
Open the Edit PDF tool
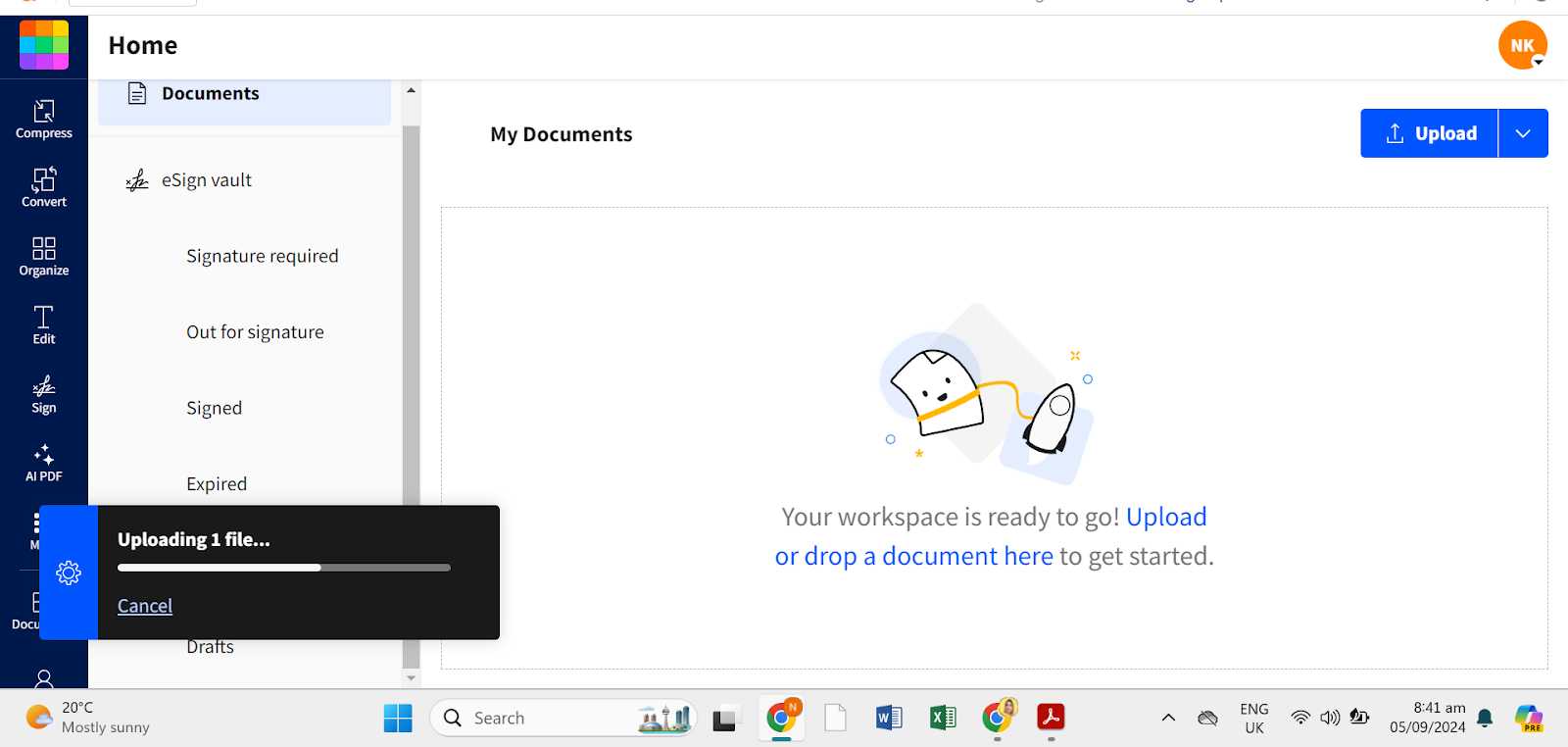pyautogui.click(x=44, y=325)
